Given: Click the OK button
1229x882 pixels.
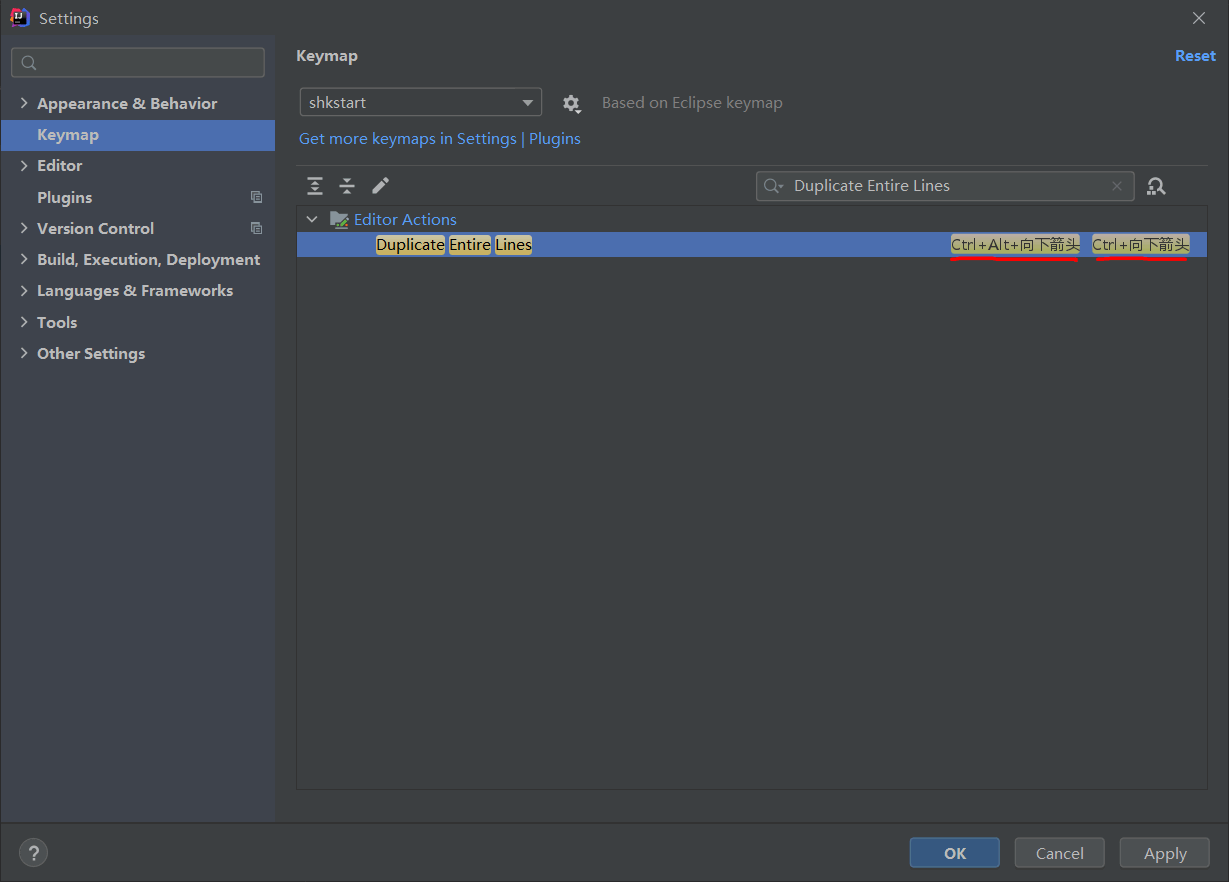Looking at the screenshot, I should 955,853.
